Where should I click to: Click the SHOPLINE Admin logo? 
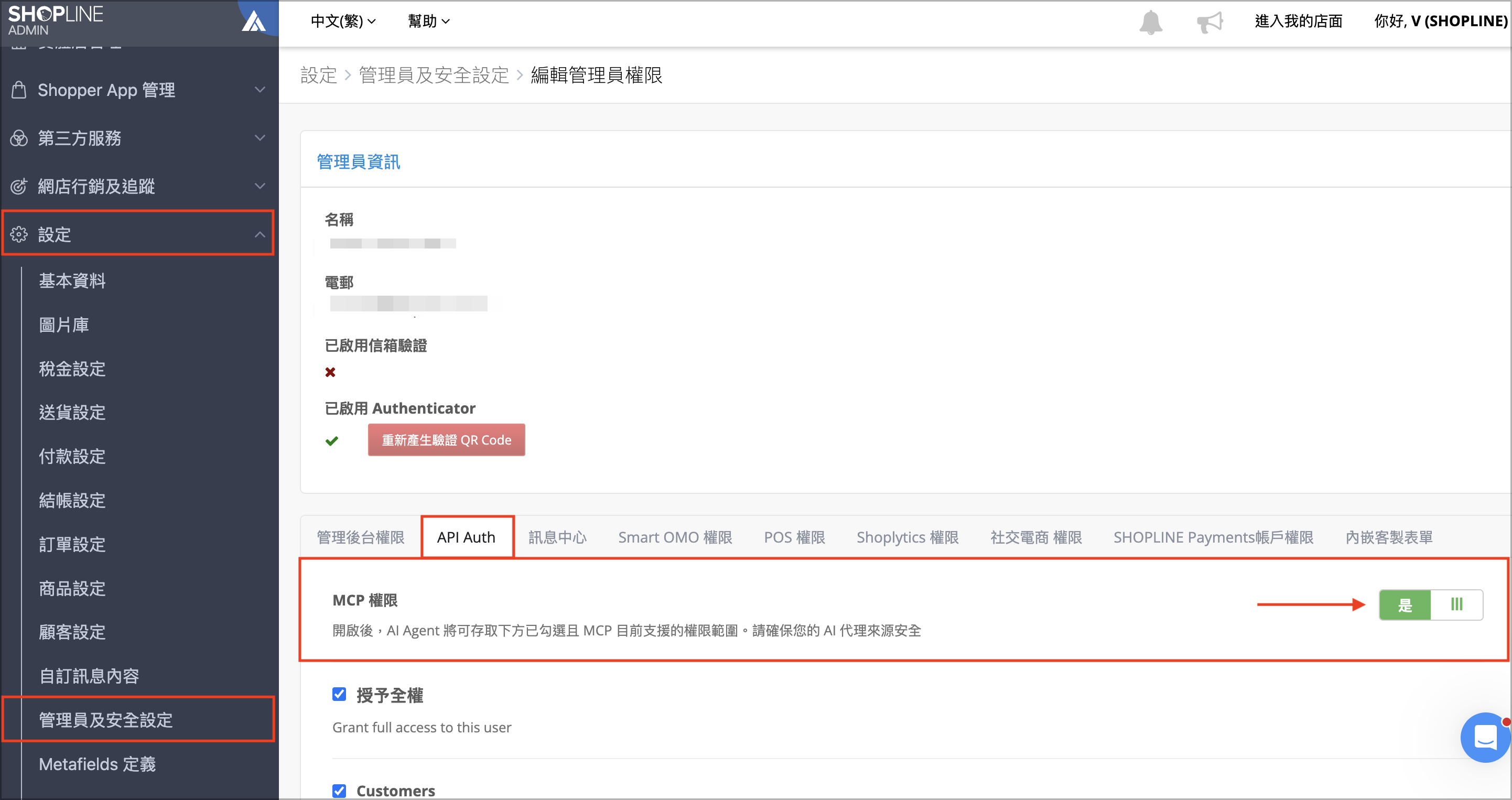click(55, 20)
